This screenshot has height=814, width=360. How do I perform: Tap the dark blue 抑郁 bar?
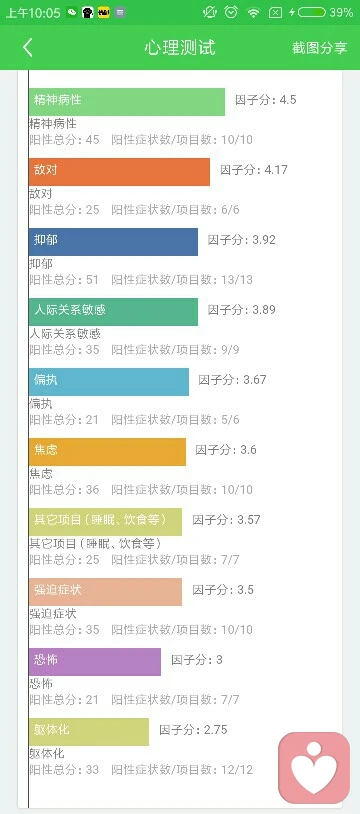coord(113,242)
